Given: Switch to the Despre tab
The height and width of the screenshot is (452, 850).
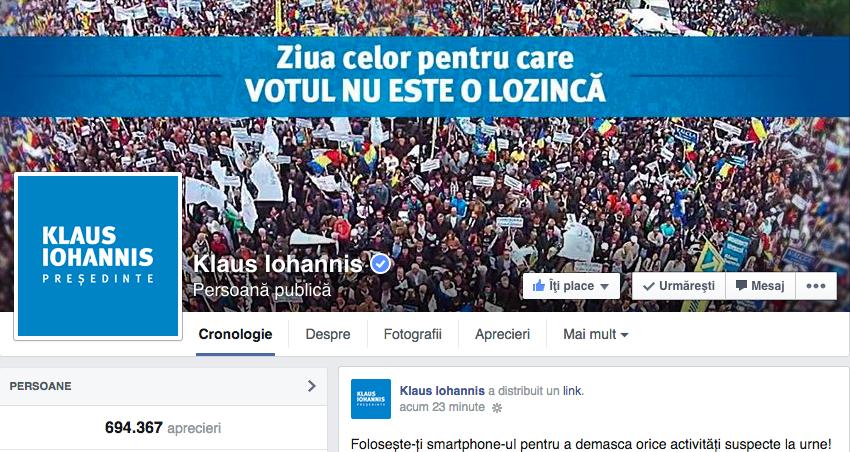Looking at the screenshot, I should click(x=328, y=334).
